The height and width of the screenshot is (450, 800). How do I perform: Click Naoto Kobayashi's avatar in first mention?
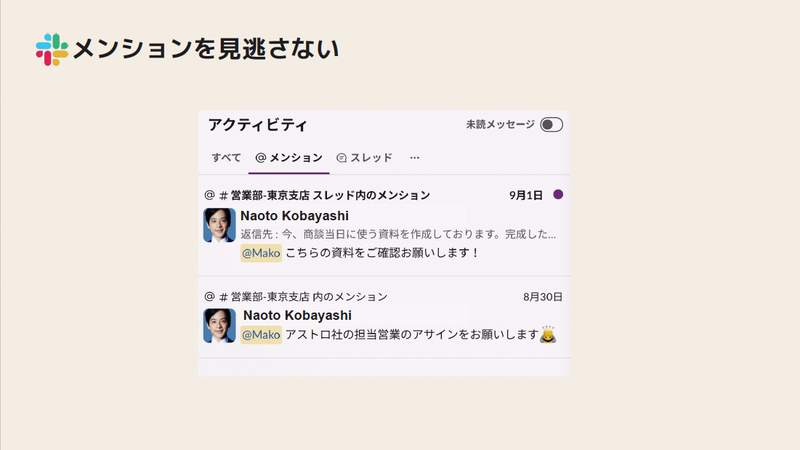point(220,226)
